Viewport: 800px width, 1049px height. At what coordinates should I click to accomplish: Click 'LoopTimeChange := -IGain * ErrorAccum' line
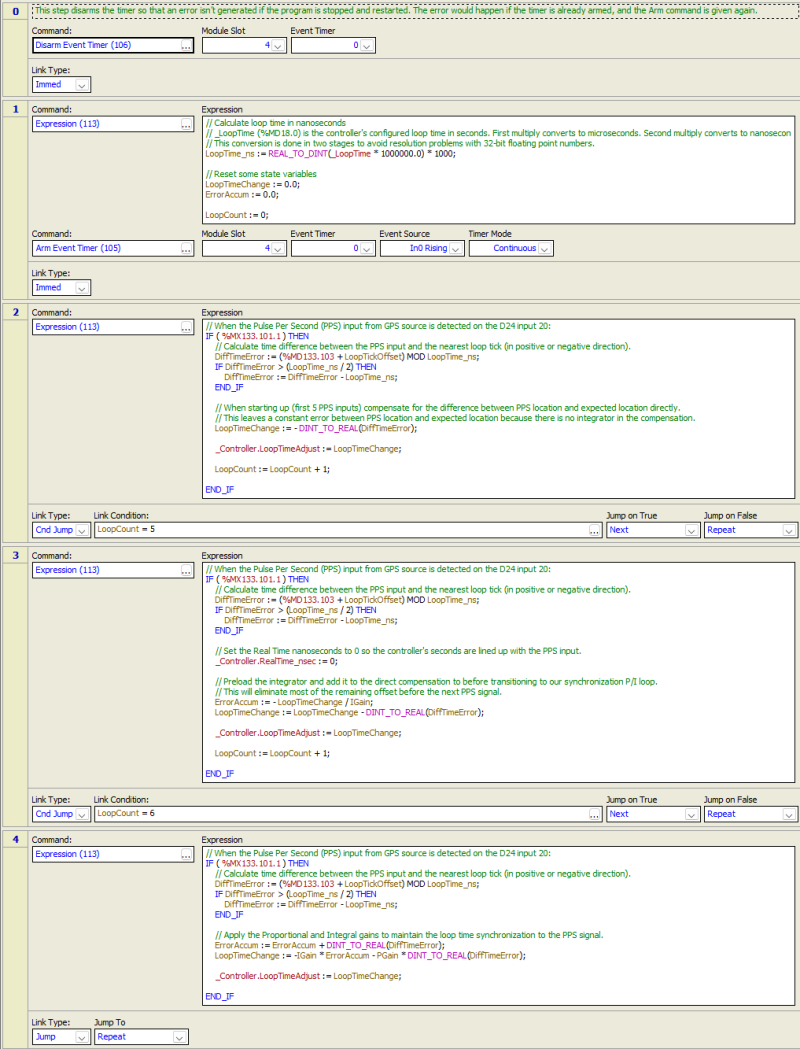371,956
